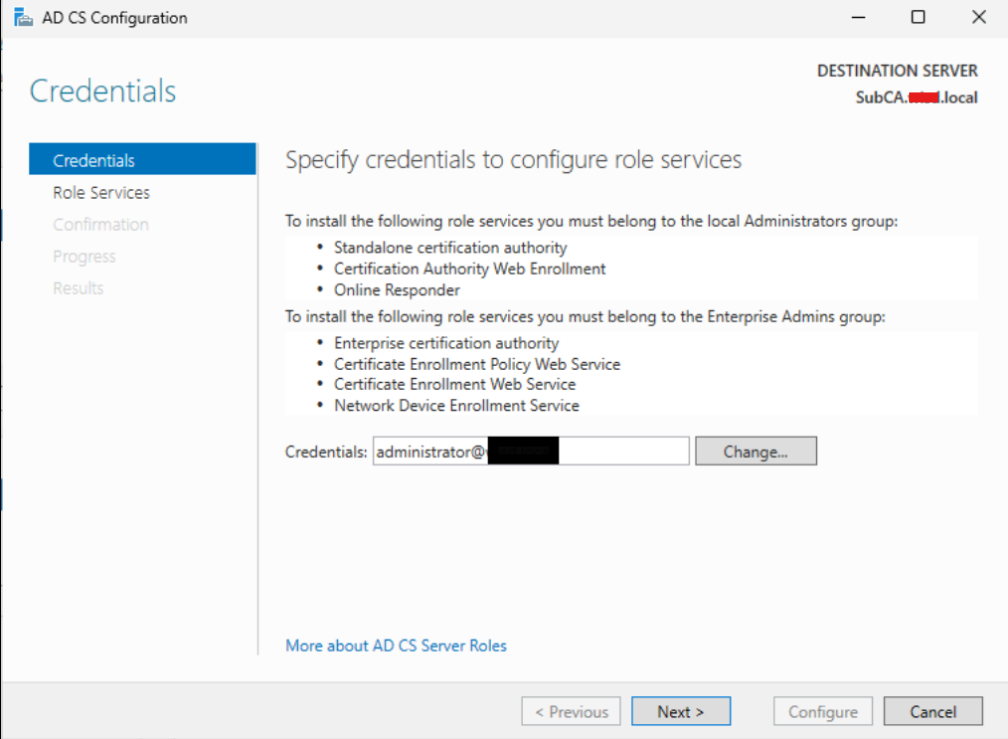The width and height of the screenshot is (1008, 739).
Task: Proceed with the Next button
Action: pos(681,712)
